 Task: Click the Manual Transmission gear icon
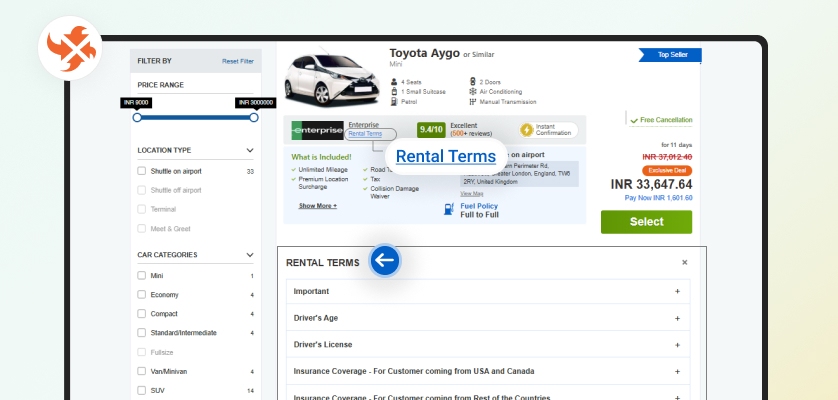472,102
